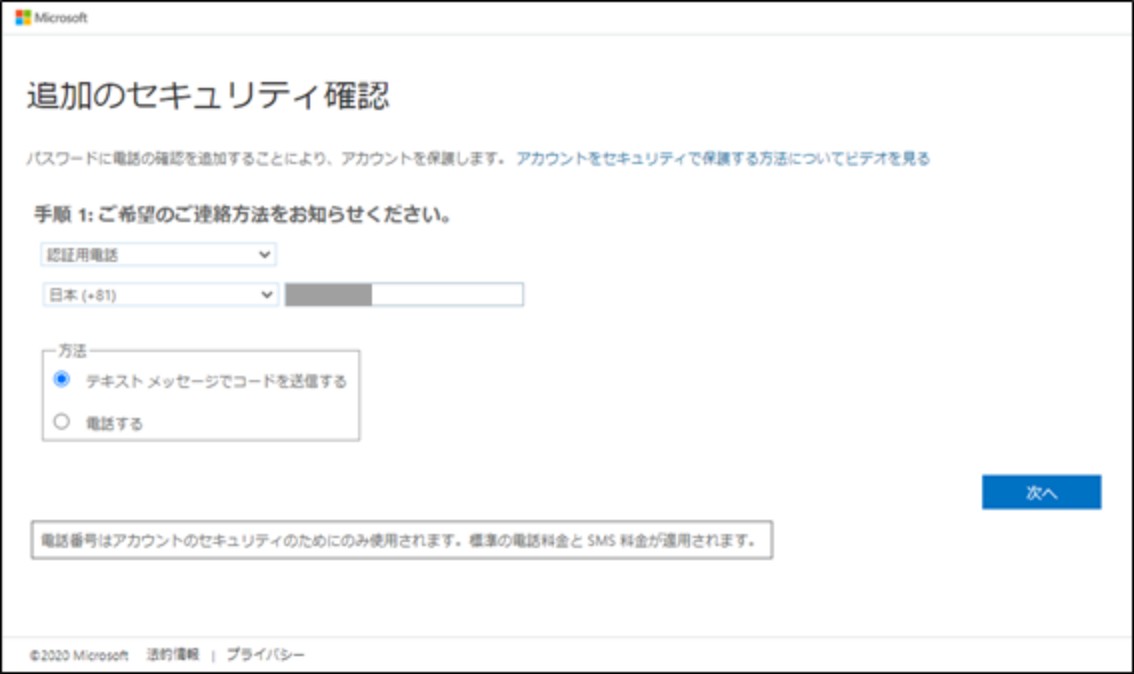Expand the 日本 (+81) country code dropdown
The height and width of the screenshot is (674, 1134).
pos(158,295)
